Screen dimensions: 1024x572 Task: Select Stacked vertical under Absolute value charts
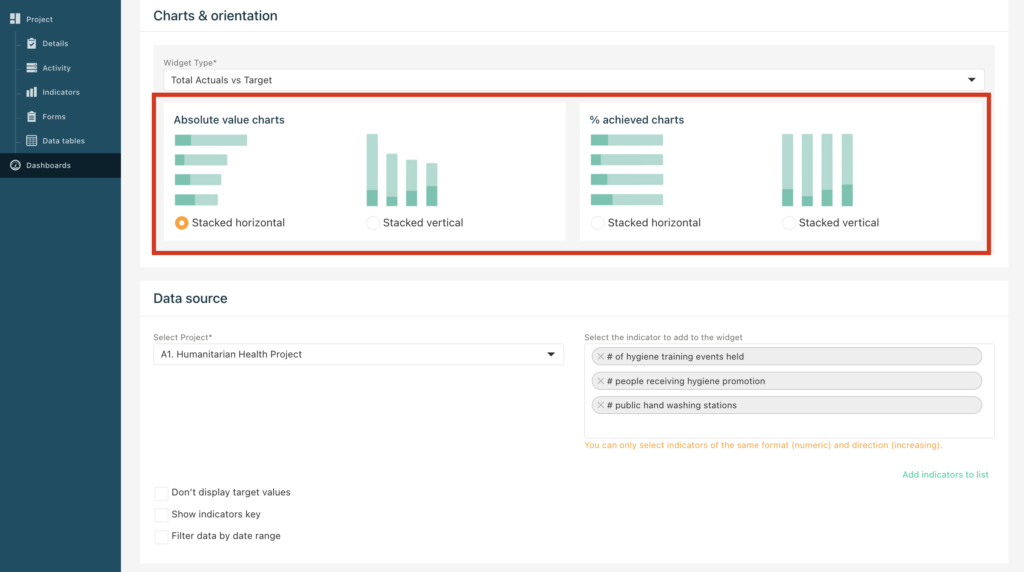tap(373, 223)
